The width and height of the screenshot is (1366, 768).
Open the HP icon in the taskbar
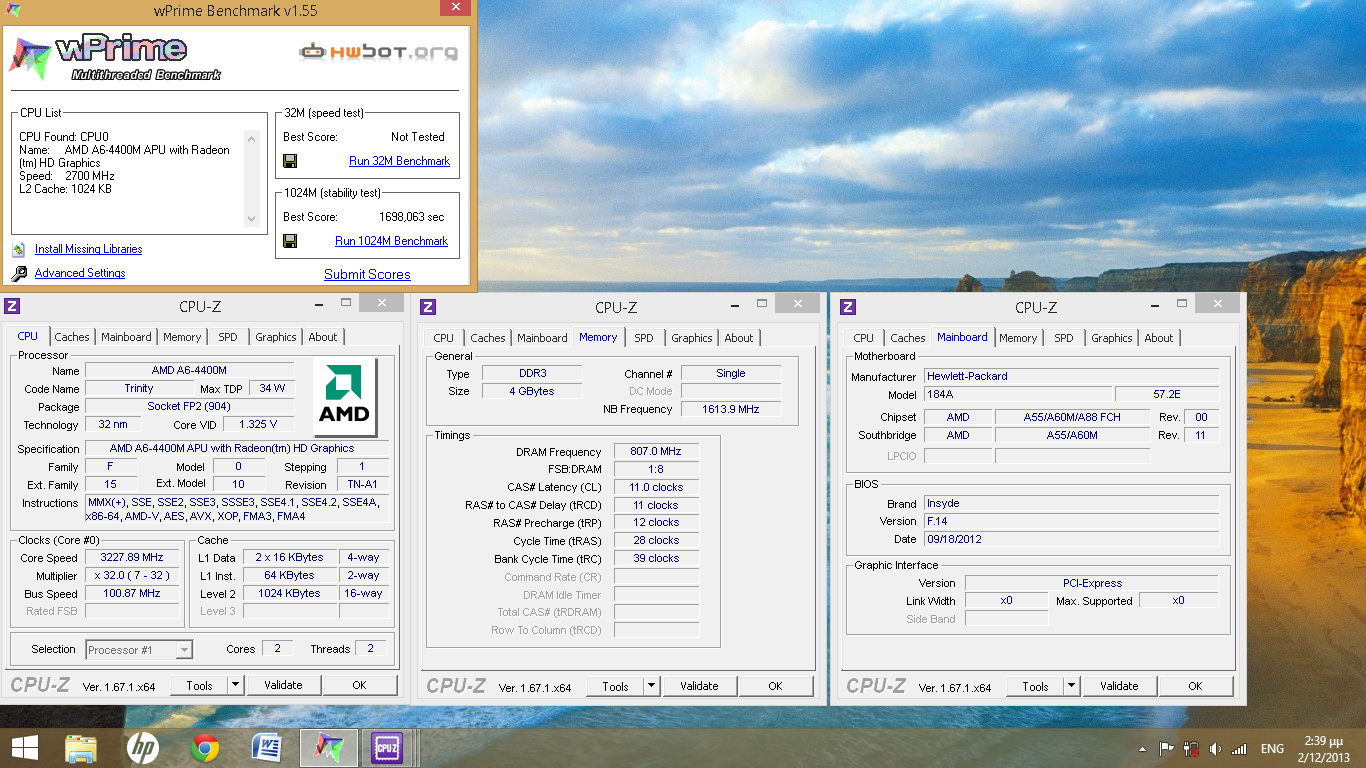[x=143, y=748]
